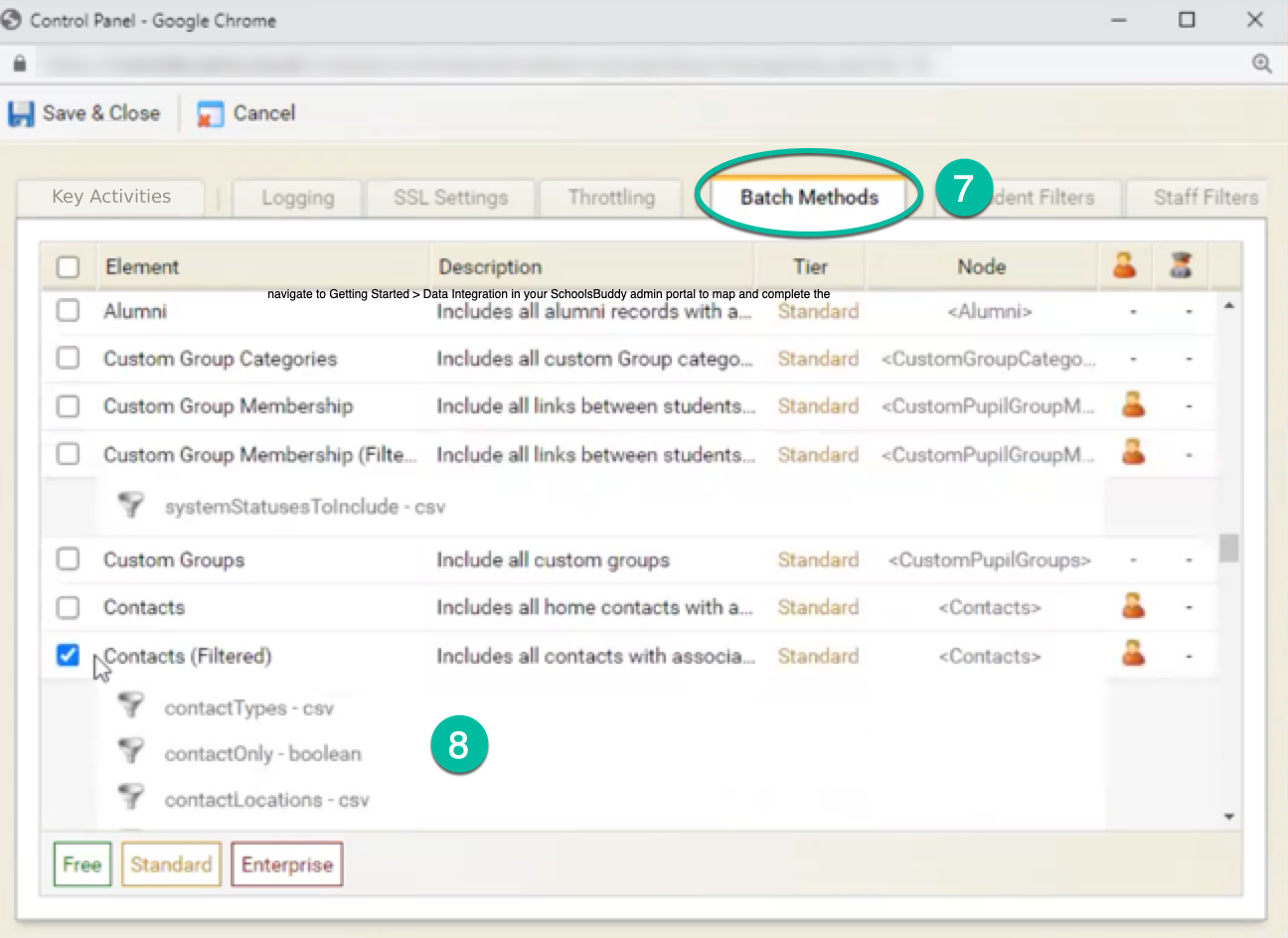The height and width of the screenshot is (938, 1288).
Task: Click the Tier column header
Action: (811, 266)
